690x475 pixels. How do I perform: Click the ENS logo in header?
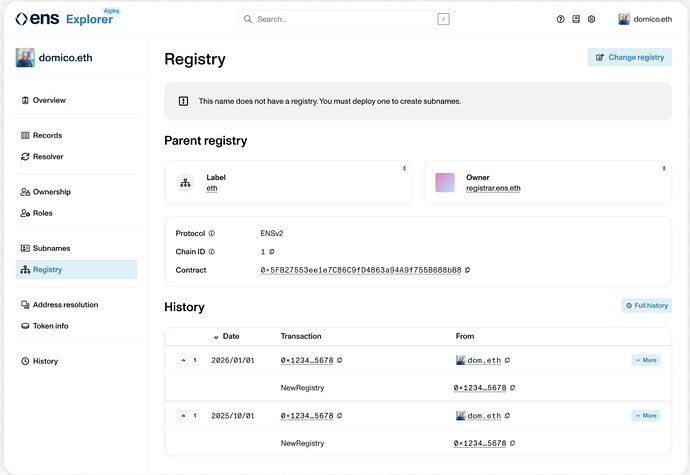tap(37, 19)
